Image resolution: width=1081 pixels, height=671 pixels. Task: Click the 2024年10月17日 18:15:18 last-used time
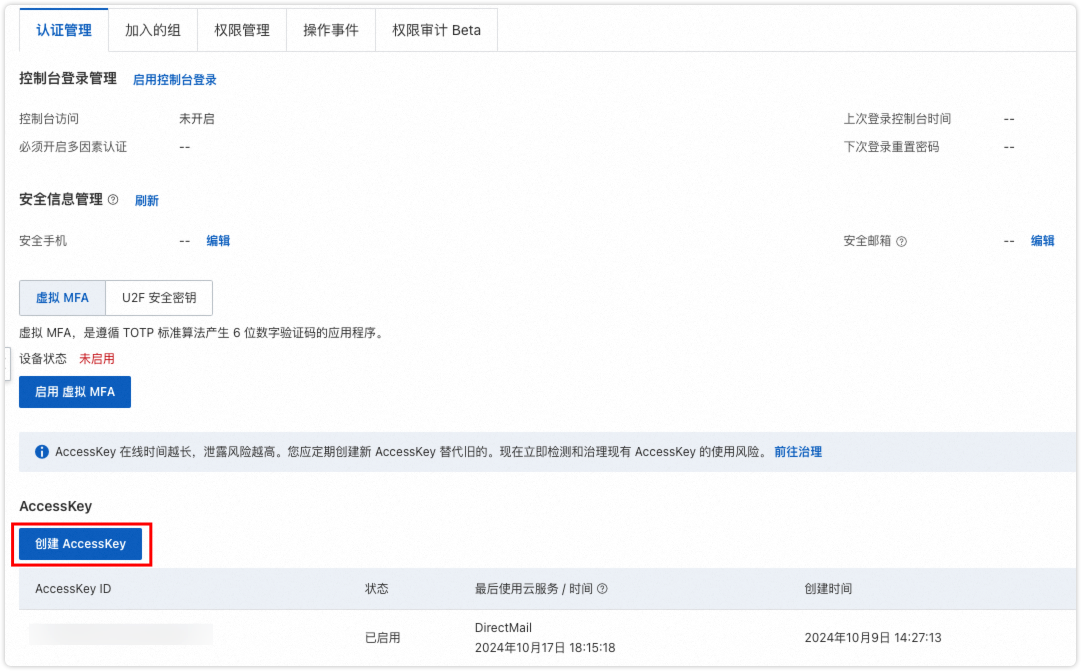tap(545, 648)
